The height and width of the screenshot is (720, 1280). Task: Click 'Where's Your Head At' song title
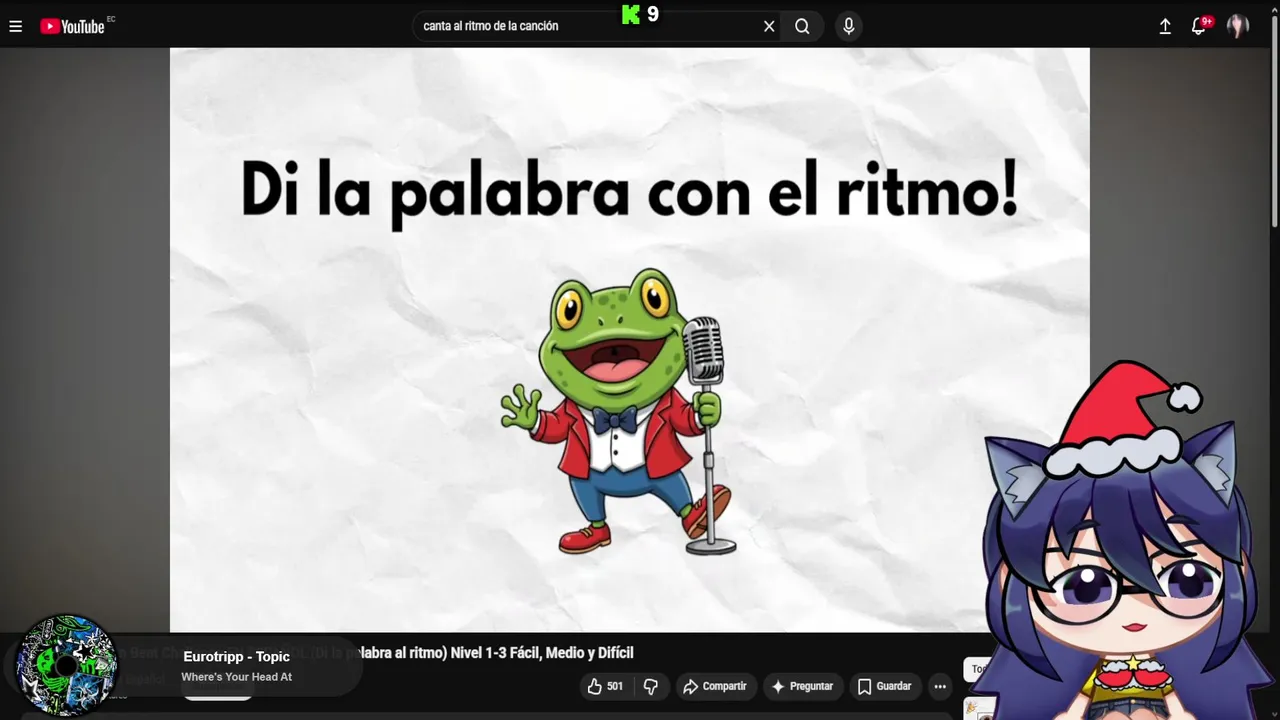[x=236, y=677]
